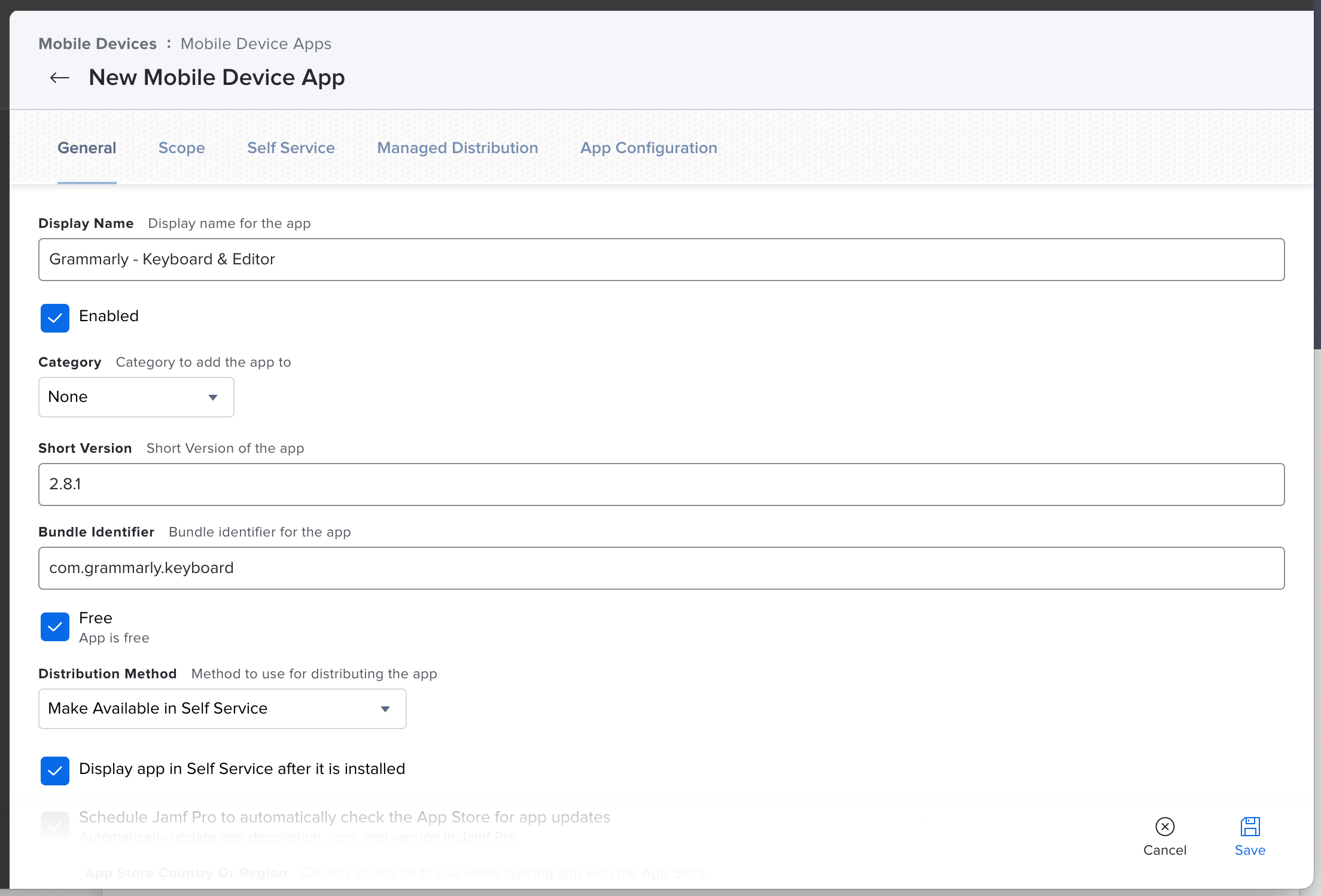Open the Distribution Method dropdown
Viewport: 1321px width, 896px height.
point(223,709)
